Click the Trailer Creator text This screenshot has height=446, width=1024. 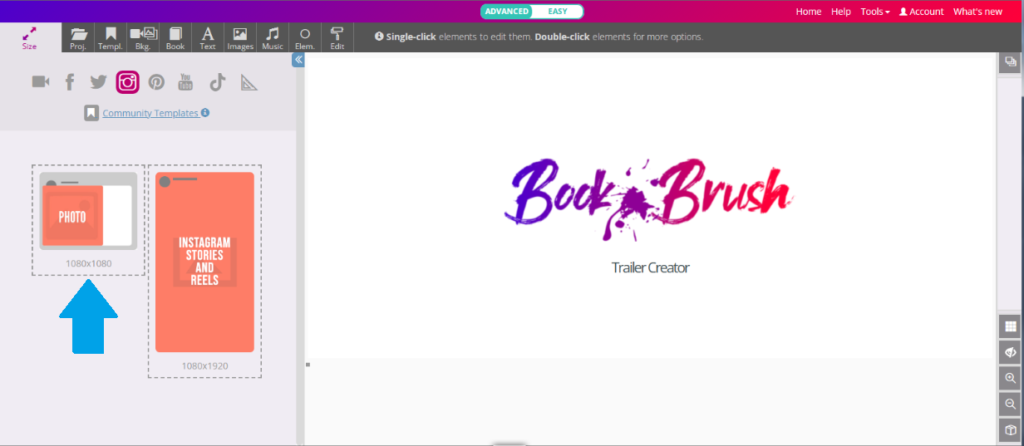650,267
